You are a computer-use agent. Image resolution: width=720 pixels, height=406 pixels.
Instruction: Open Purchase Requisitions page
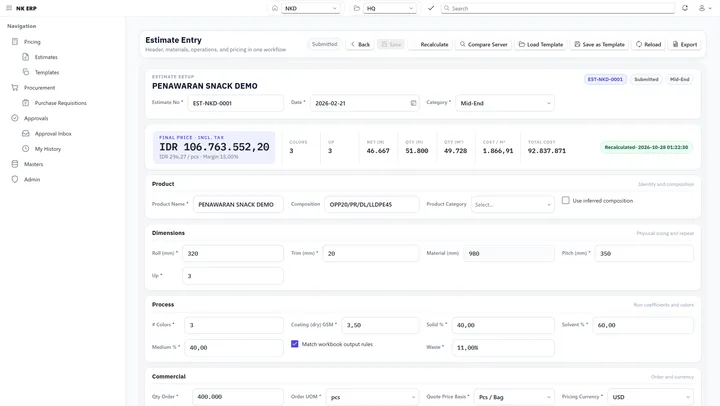click(61, 103)
